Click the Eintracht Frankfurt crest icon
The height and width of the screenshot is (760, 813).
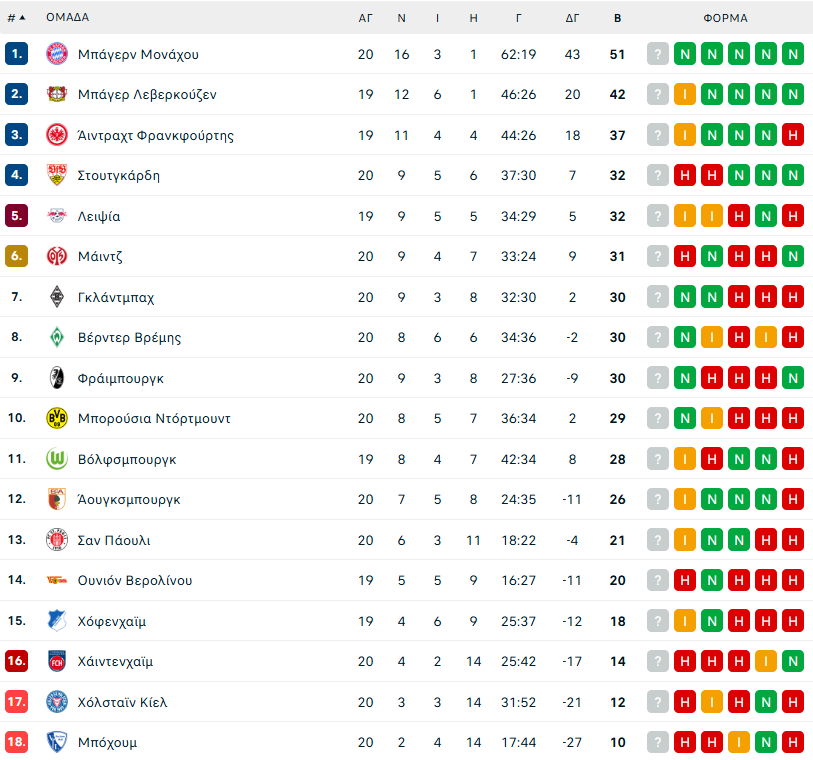pos(56,135)
